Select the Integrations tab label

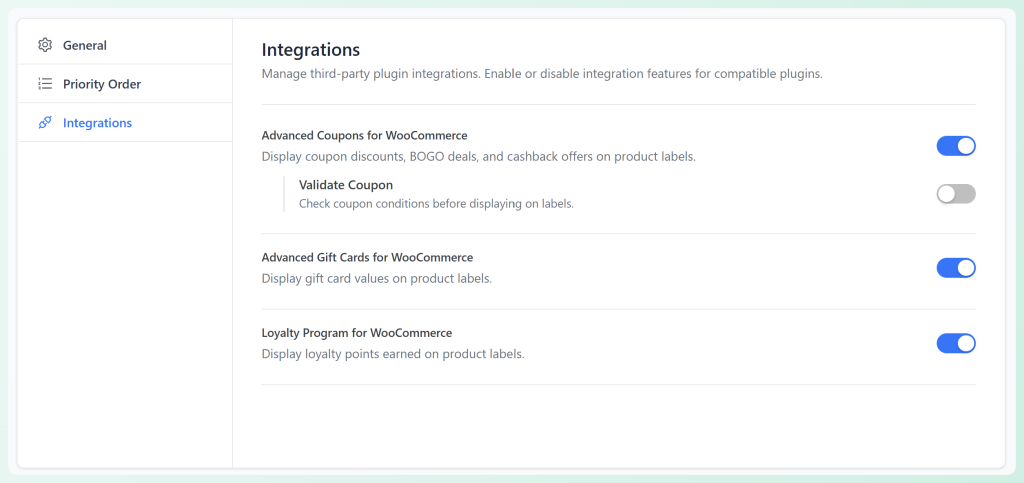coord(97,123)
